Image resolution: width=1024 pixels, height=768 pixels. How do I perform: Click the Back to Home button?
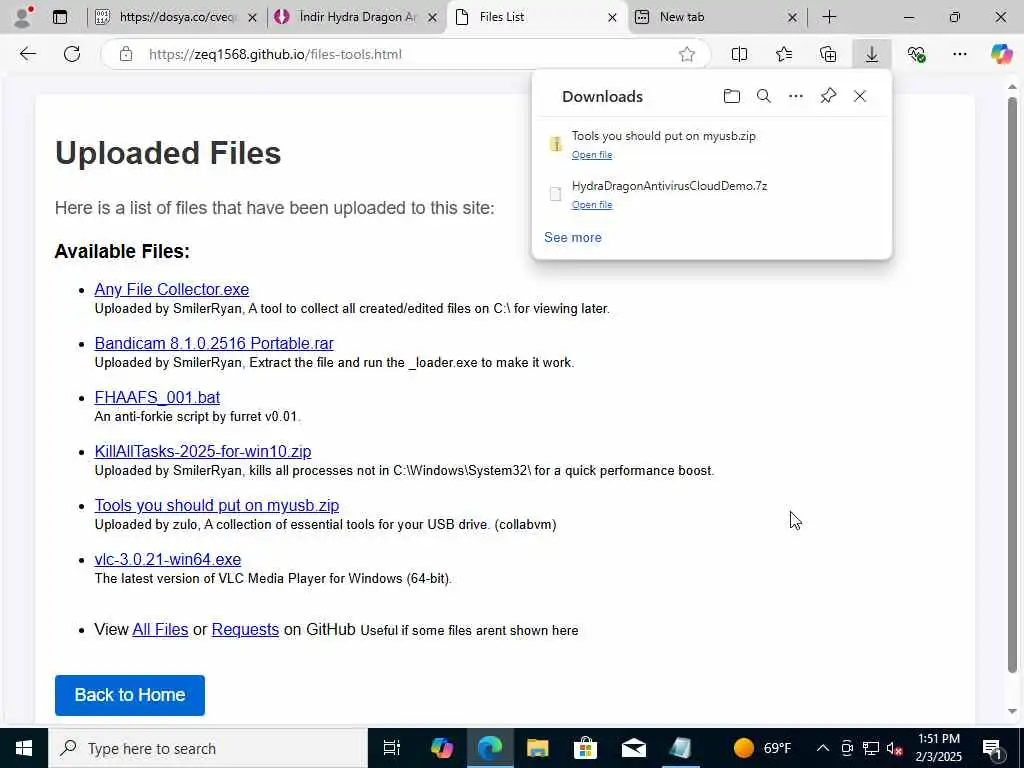tap(130, 696)
